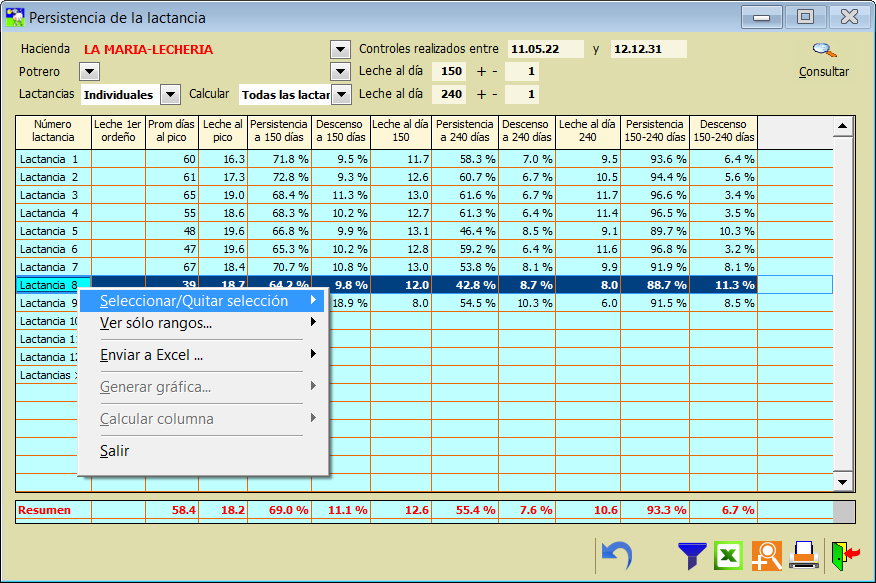Open the Hacienda dropdown arrow
The image size is (876, 583).
coord(340,49)
